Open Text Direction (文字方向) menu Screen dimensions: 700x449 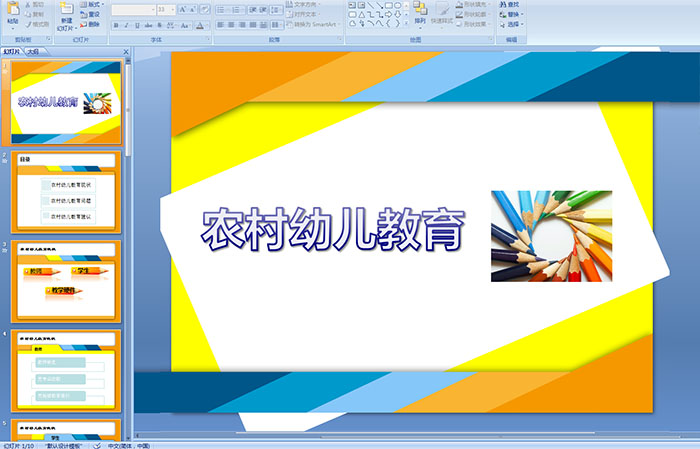[304, 4]
